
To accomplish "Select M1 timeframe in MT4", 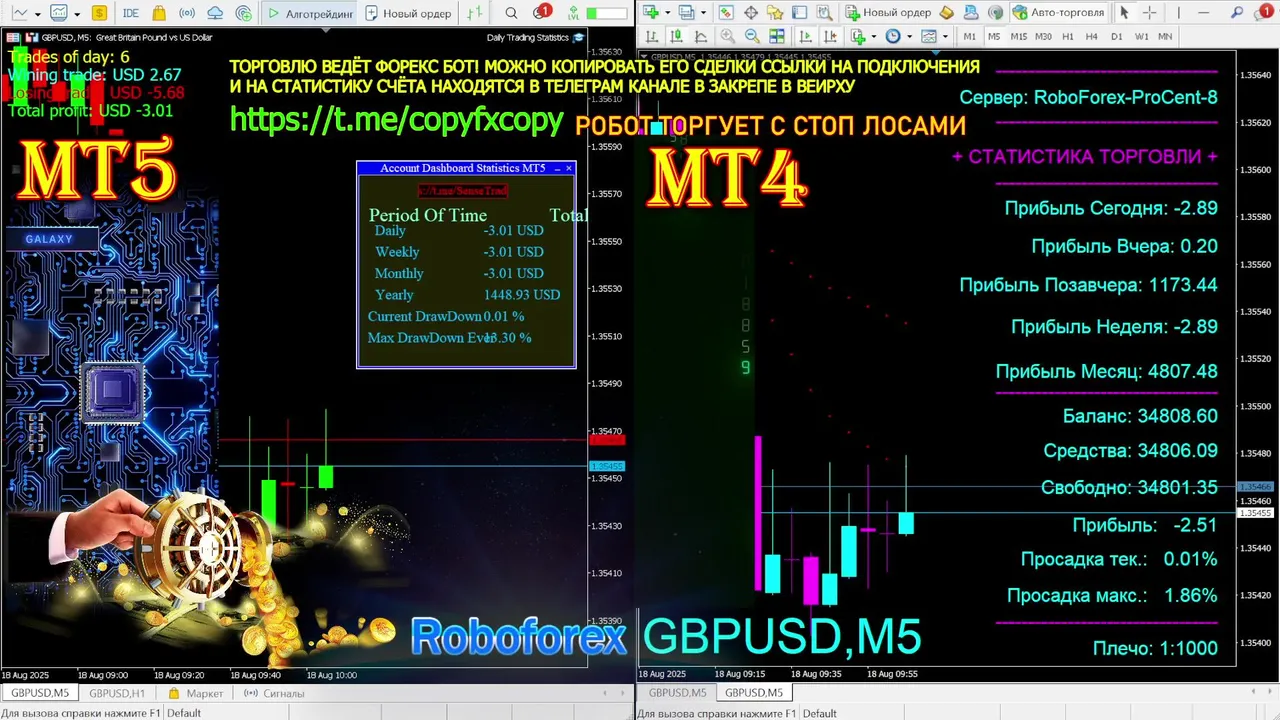I will click(969, 36).
